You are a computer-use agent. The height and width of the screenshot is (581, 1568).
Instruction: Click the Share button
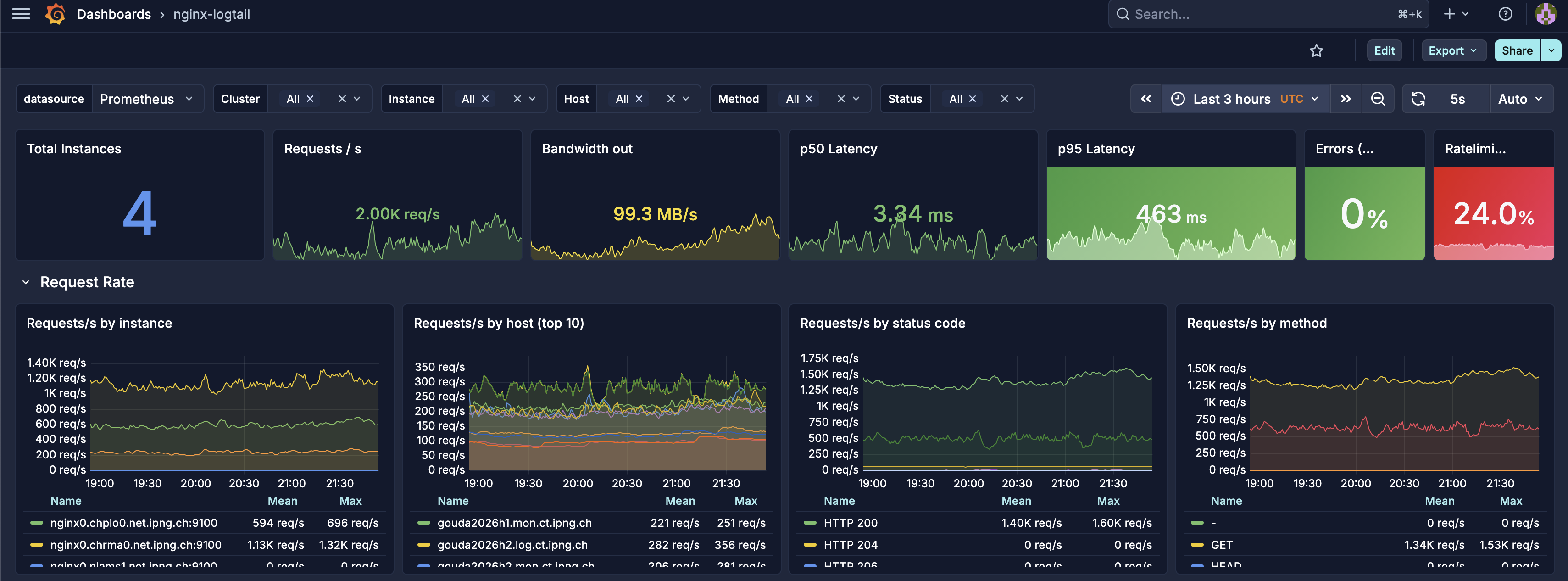pyautogui.click(x=1516, y=50)
